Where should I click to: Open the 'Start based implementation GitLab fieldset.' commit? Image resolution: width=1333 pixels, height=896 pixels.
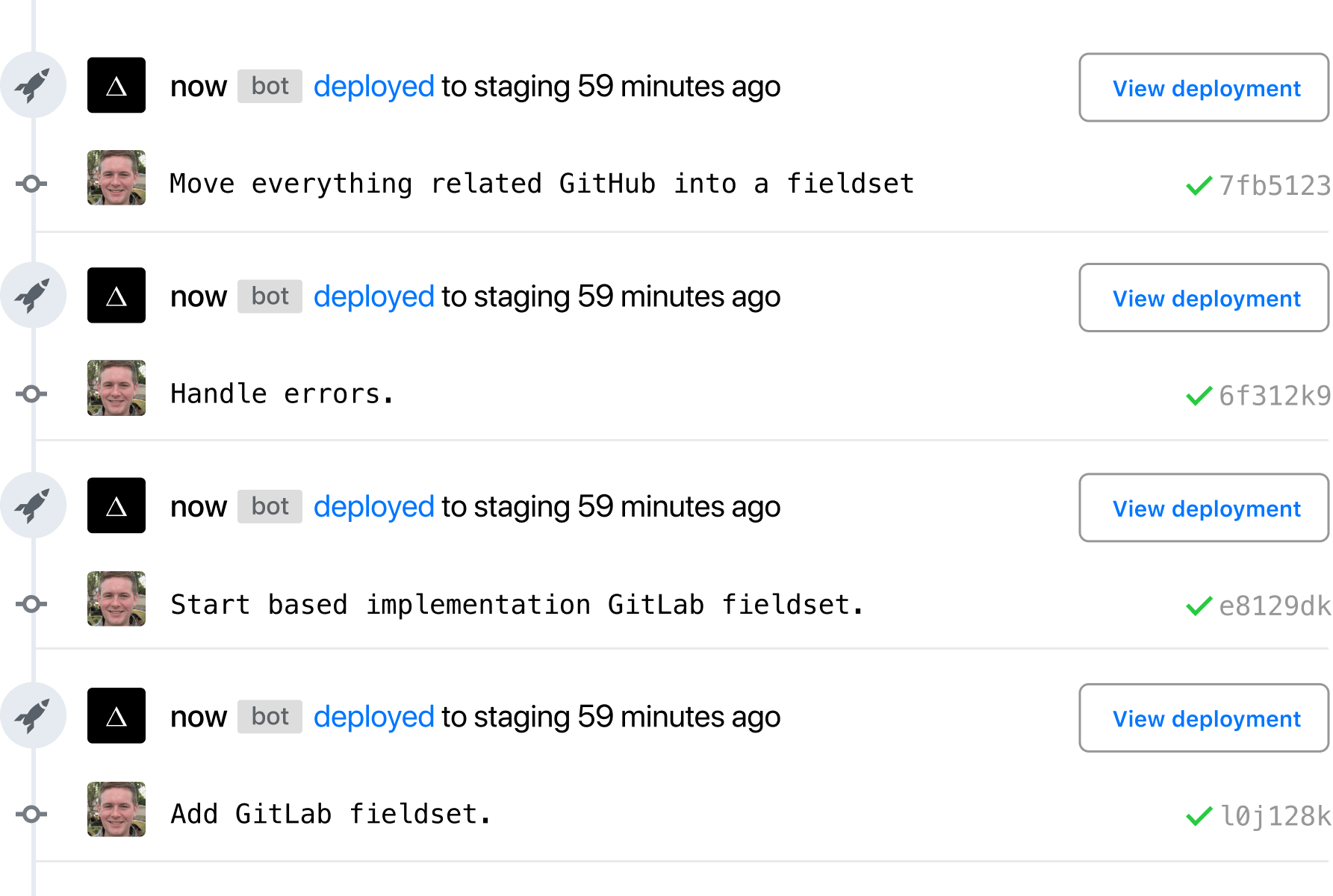(517, 605)
